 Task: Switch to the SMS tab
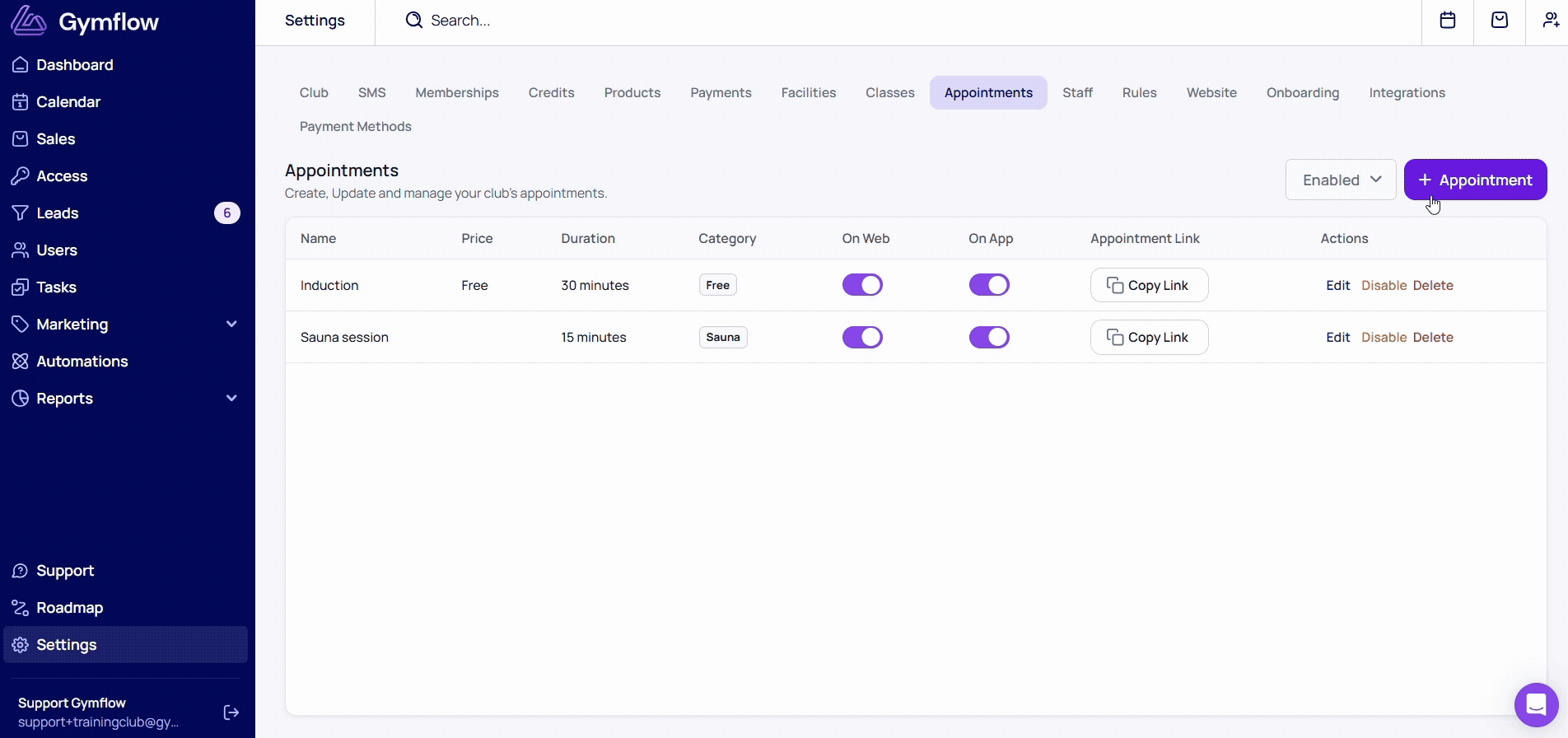(x=372, y=93)
